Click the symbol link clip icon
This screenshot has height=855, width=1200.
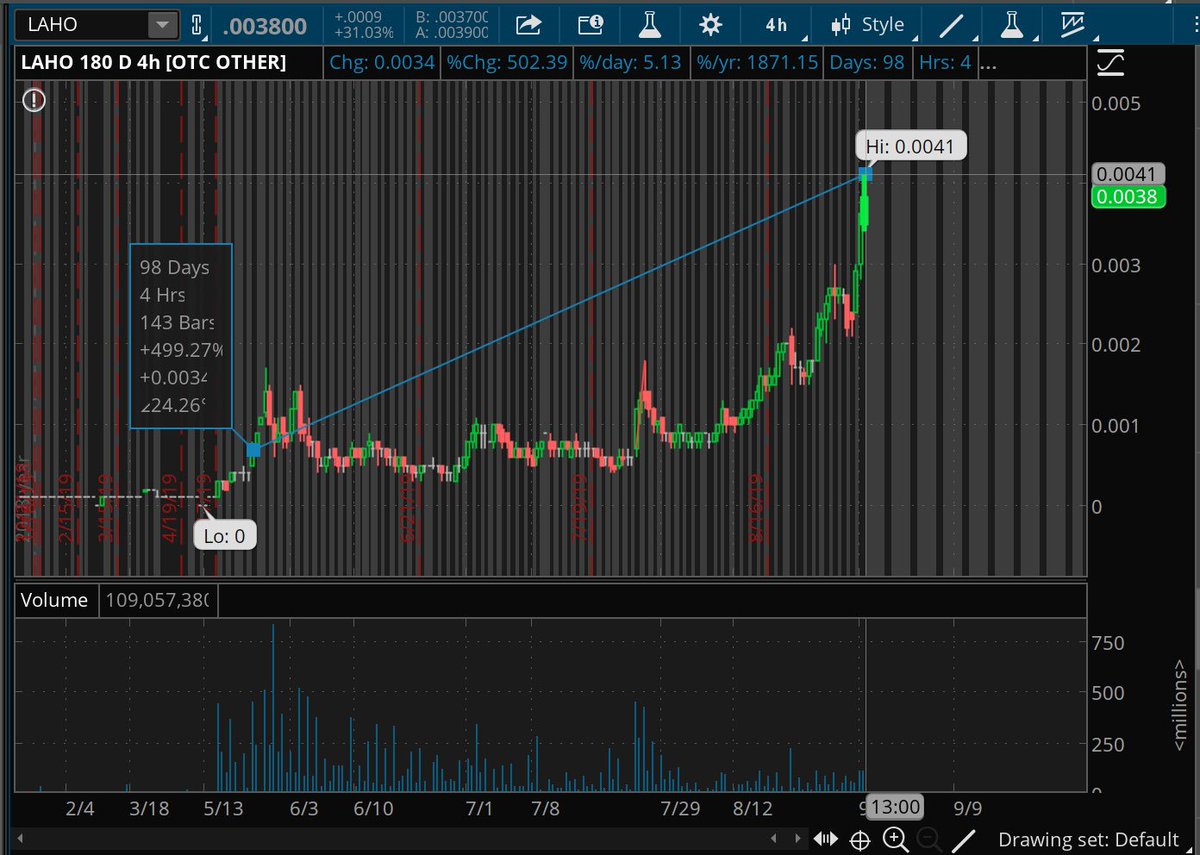196,24
